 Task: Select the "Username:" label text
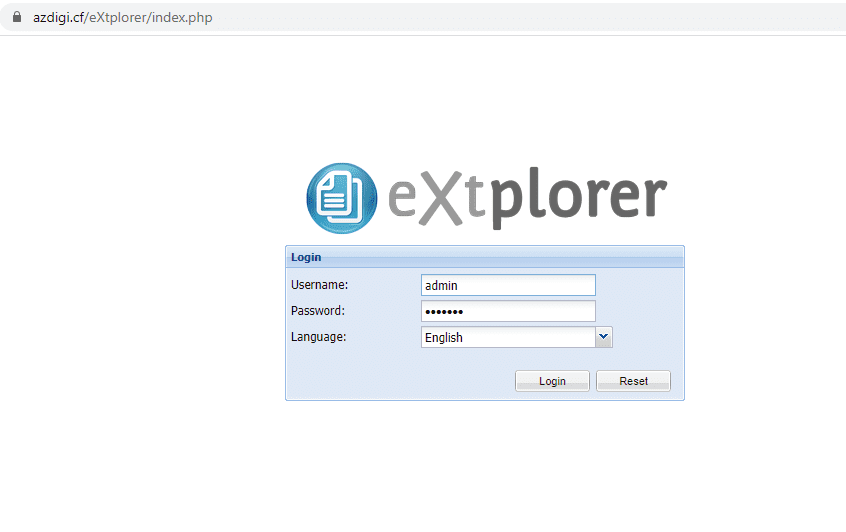tap(319, 285)
